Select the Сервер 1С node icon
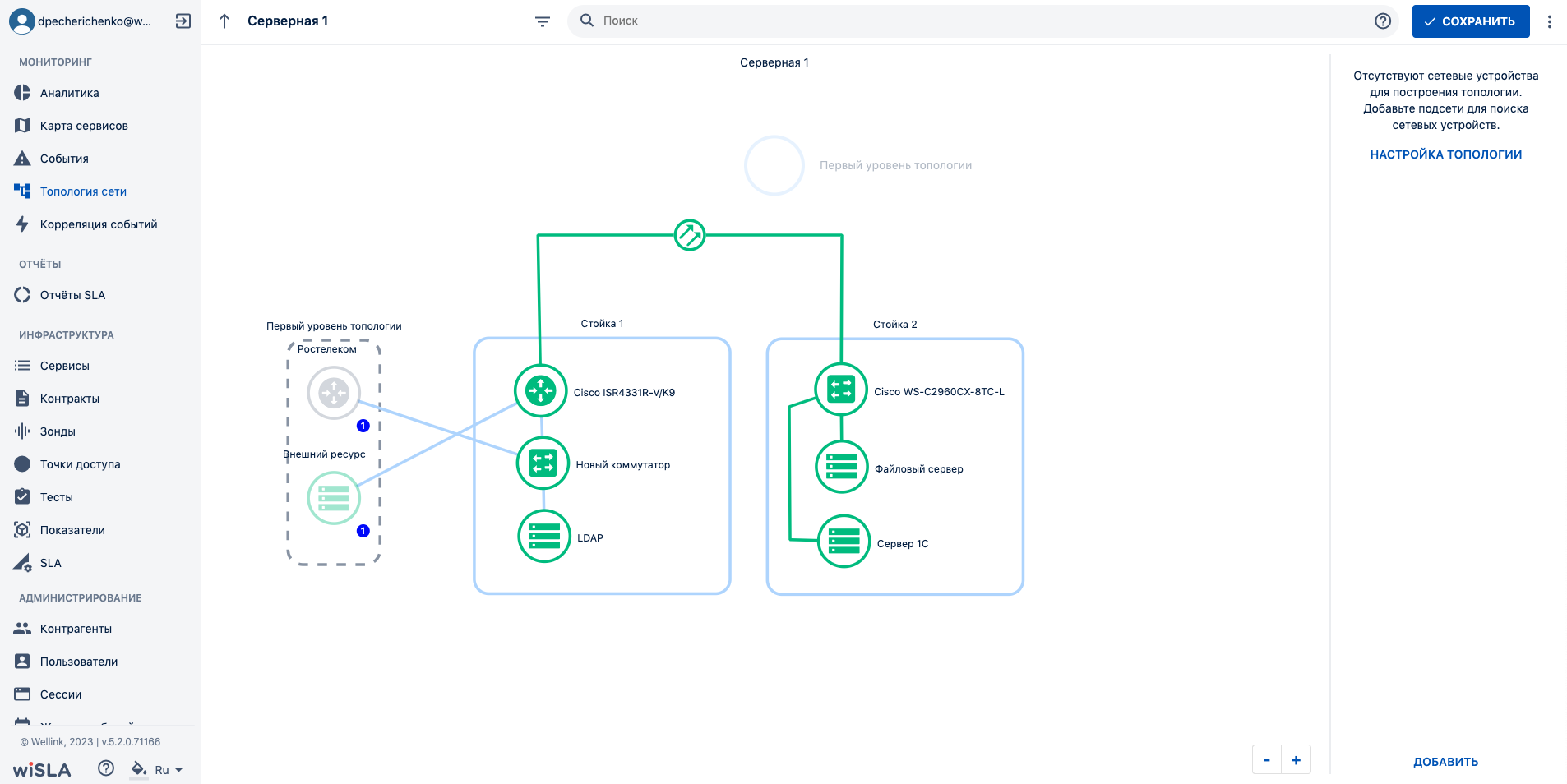 click(x=844, y=542)
